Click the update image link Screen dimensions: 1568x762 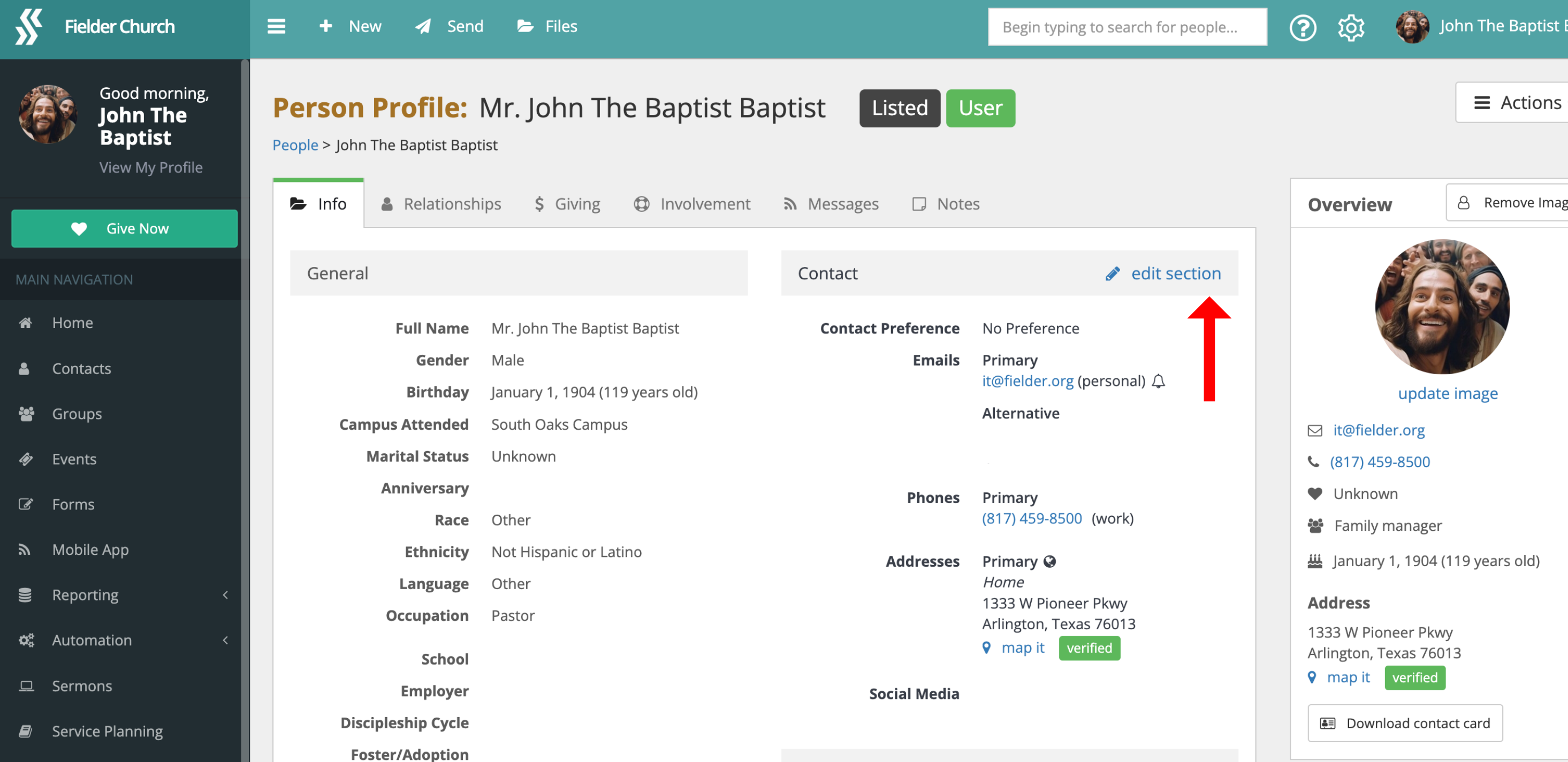coord(1447,393)
